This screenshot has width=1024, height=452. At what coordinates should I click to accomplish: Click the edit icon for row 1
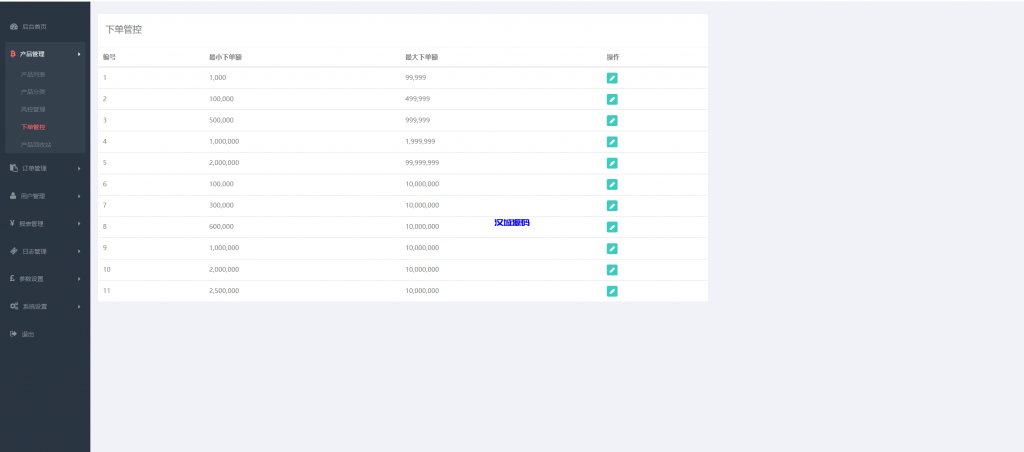(612, 78)
